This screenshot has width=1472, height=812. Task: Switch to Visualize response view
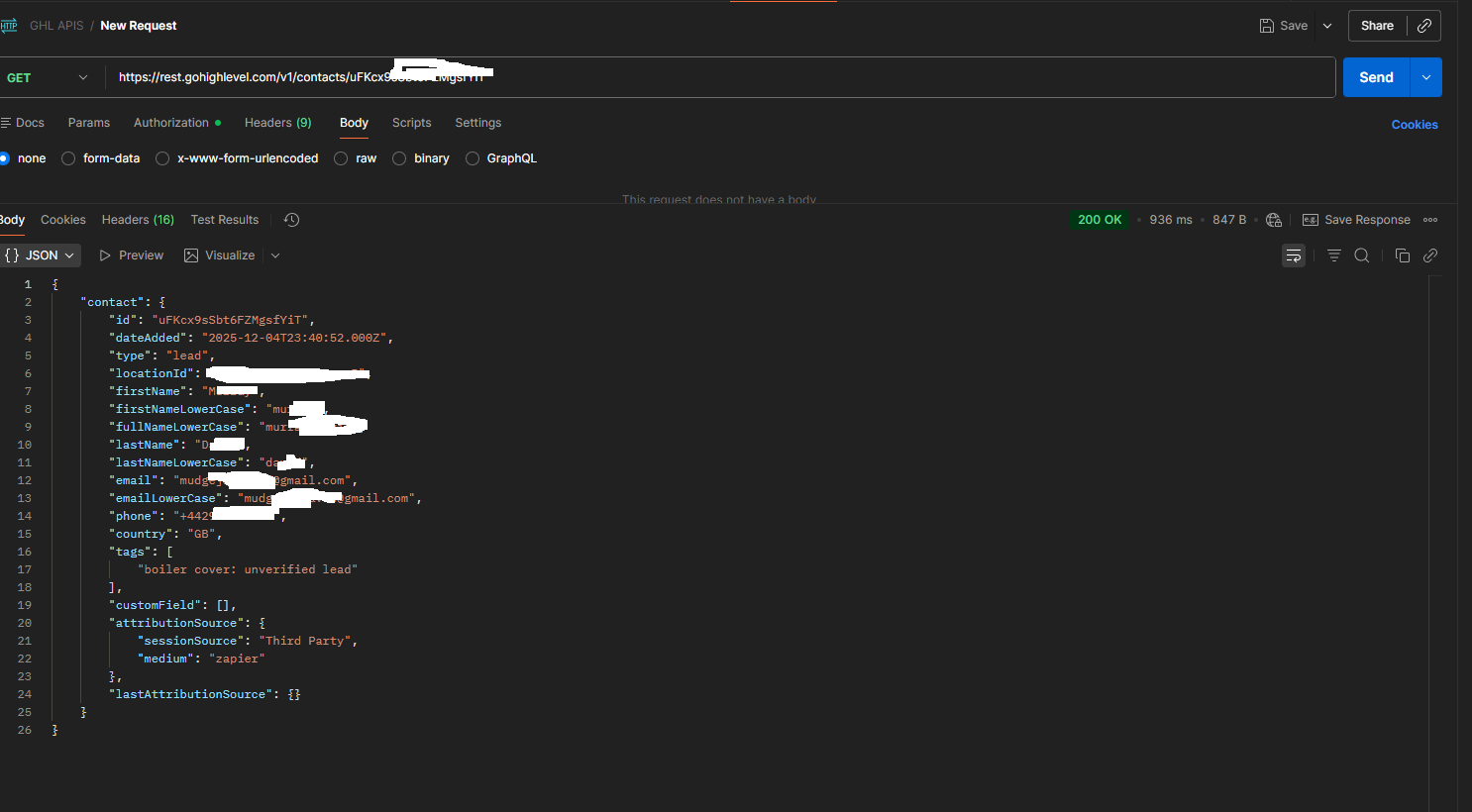pyautogui.click(x=220, y=255)
